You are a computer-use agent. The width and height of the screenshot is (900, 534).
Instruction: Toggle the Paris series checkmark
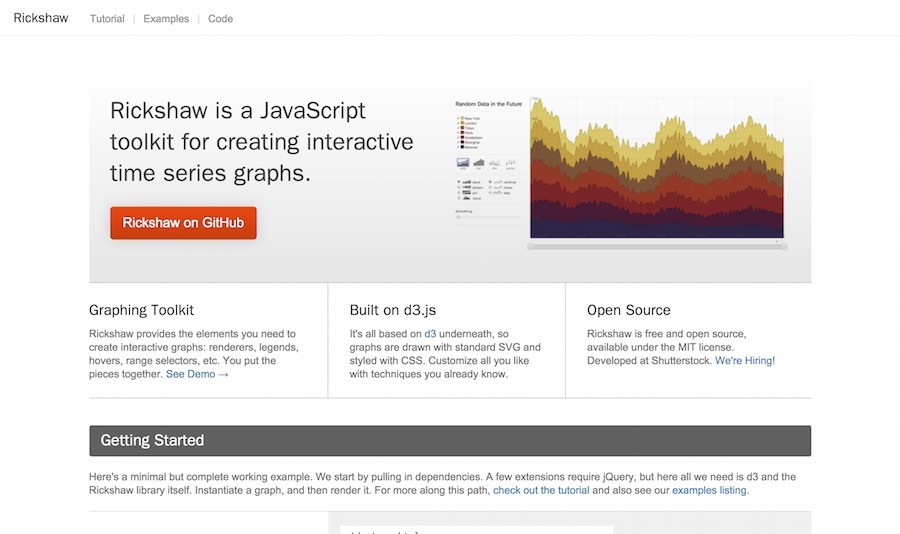pyautogui.click(x=458, y=133)
